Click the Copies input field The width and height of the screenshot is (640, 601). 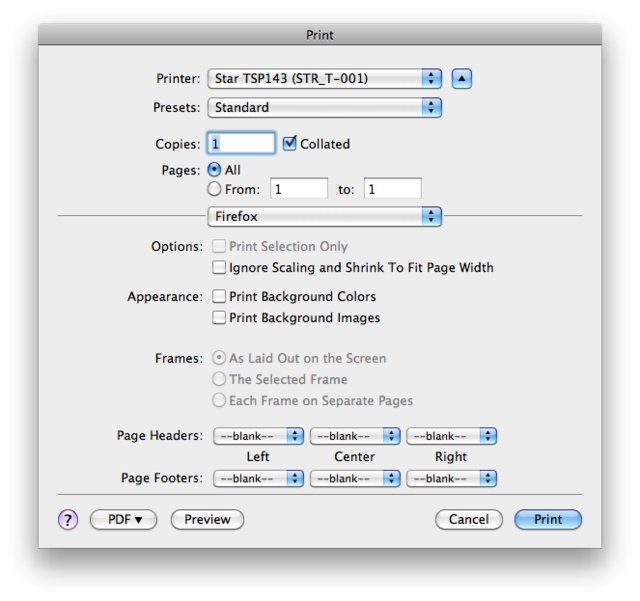point(241,143)
